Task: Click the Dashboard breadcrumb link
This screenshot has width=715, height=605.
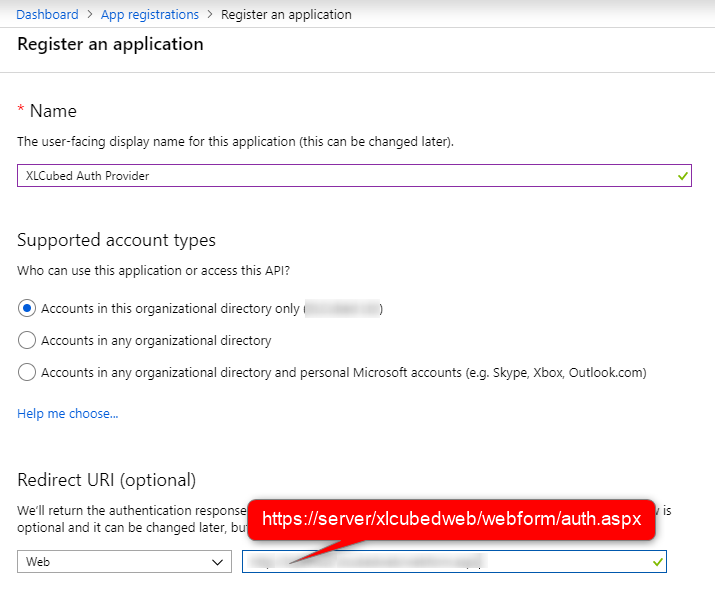Action: click(x=47, y=14)
